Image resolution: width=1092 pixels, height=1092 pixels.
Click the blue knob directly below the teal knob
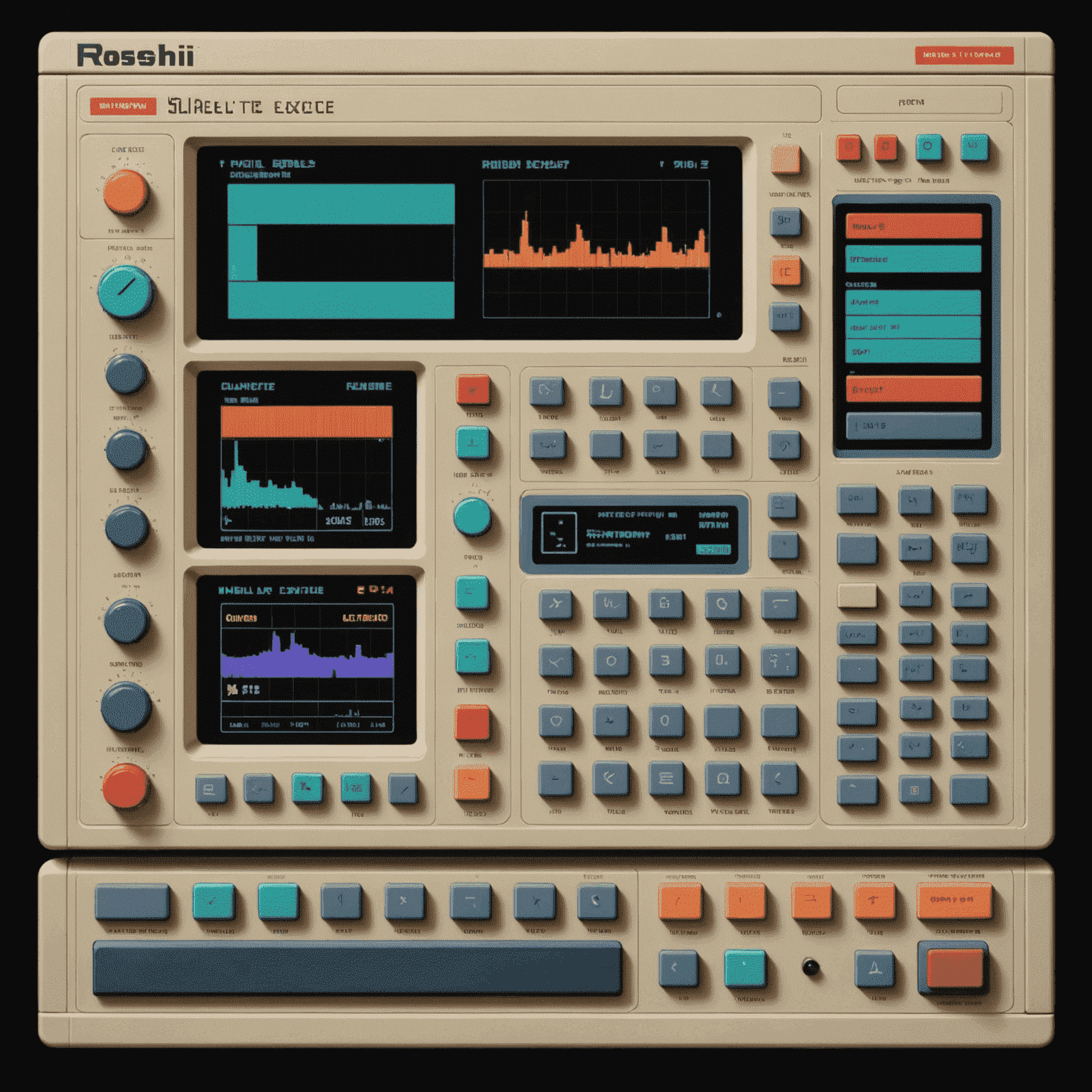point(126,375)
